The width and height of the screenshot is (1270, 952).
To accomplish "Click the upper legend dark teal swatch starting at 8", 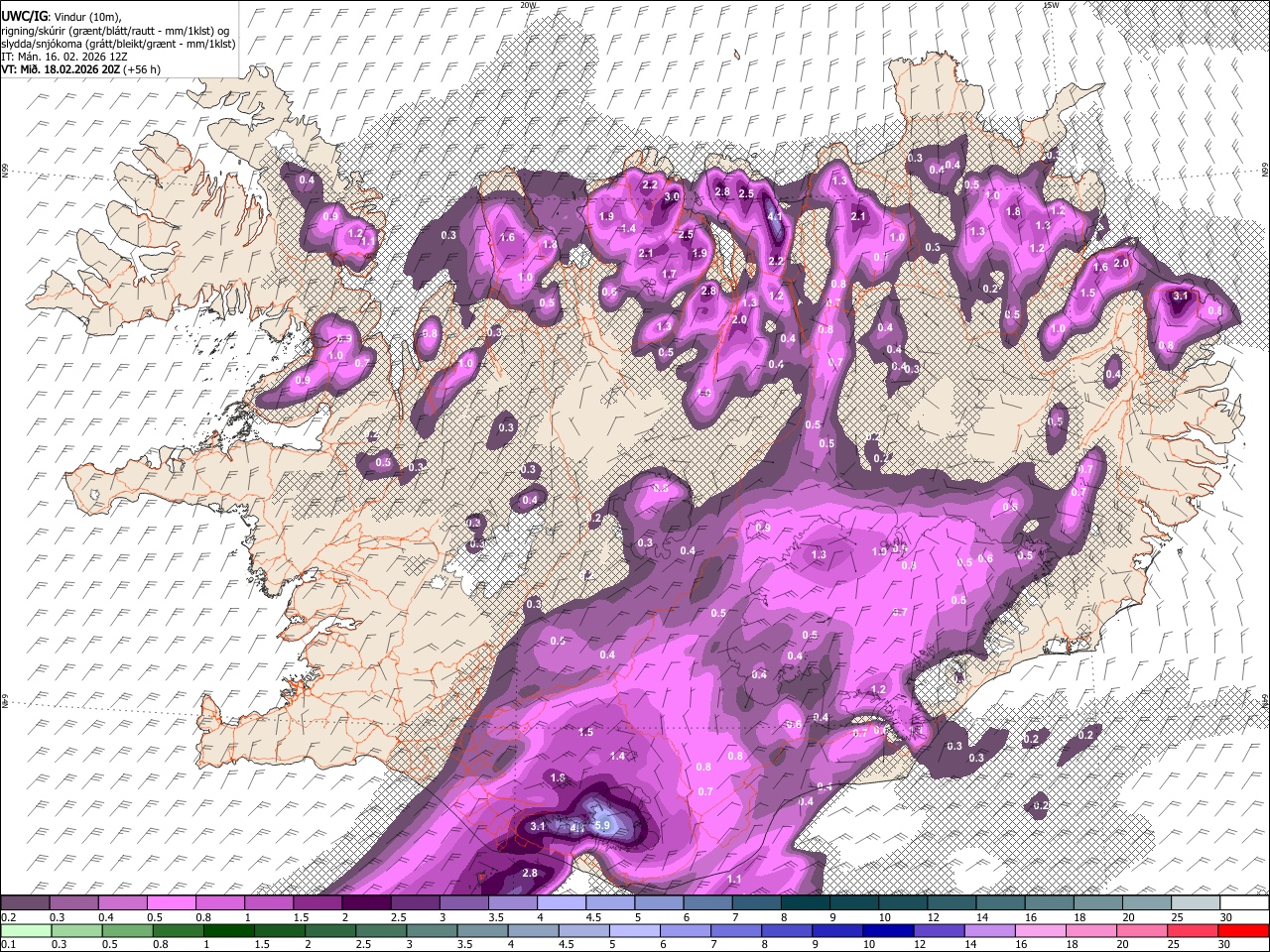I will pos(806,903).
